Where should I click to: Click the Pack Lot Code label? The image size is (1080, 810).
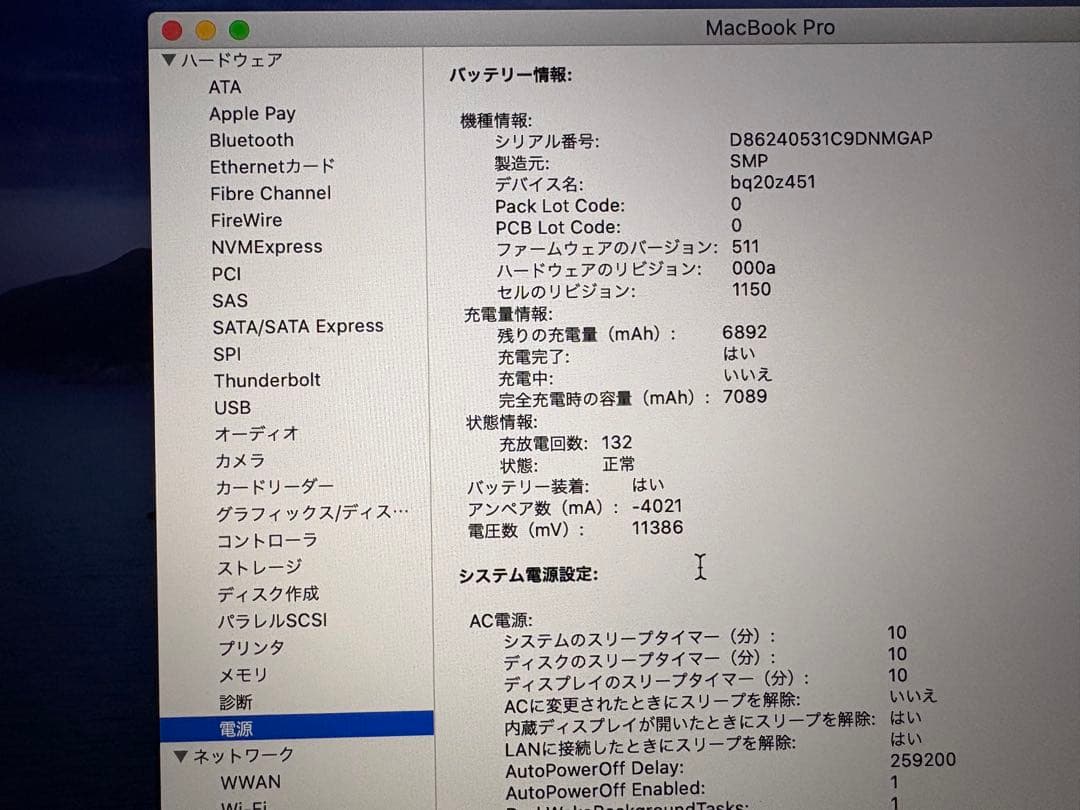pyautogui.click(x=560, y=206)
